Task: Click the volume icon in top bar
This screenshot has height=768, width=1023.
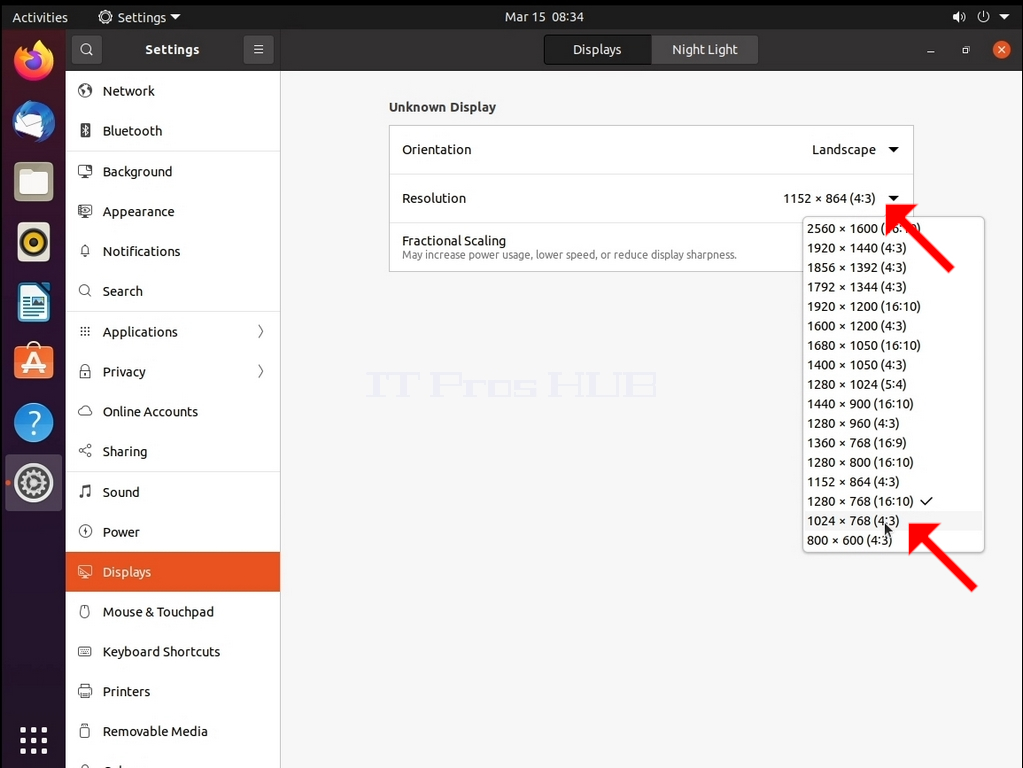Action: pos(958,17)
